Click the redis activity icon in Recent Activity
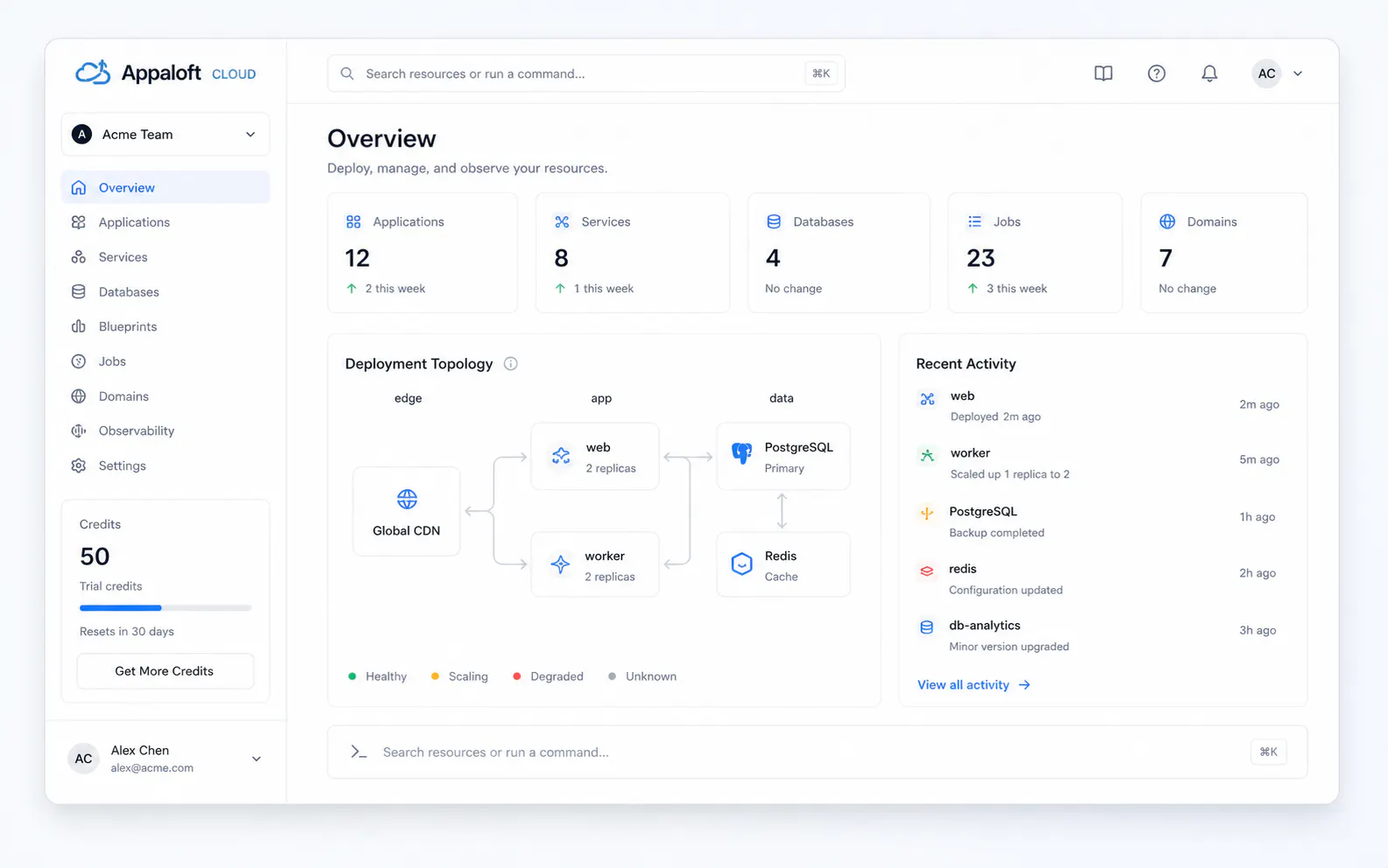1388x868 pixels. click(x=927, y=570)
